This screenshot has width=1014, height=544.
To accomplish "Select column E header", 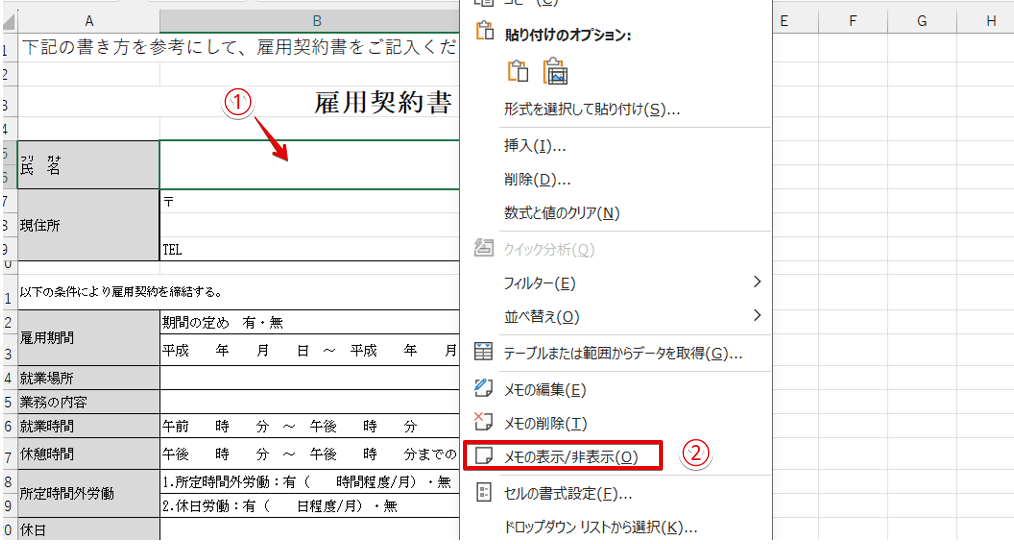I will coord(795,21).
